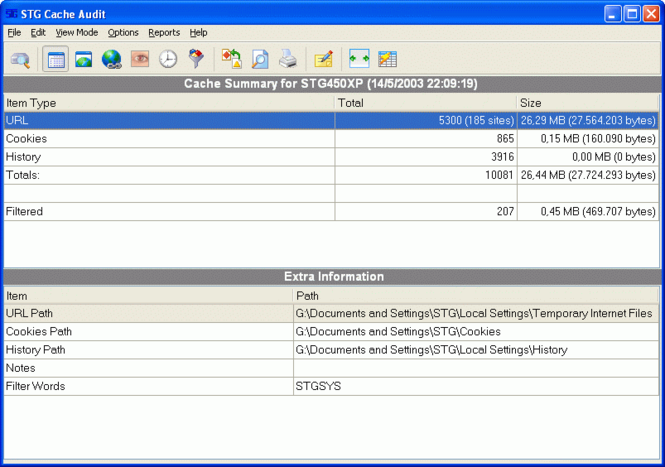This screenshot has height=467, width=665.
Task: Open the notes pencil icon
Action: (324, 59)
